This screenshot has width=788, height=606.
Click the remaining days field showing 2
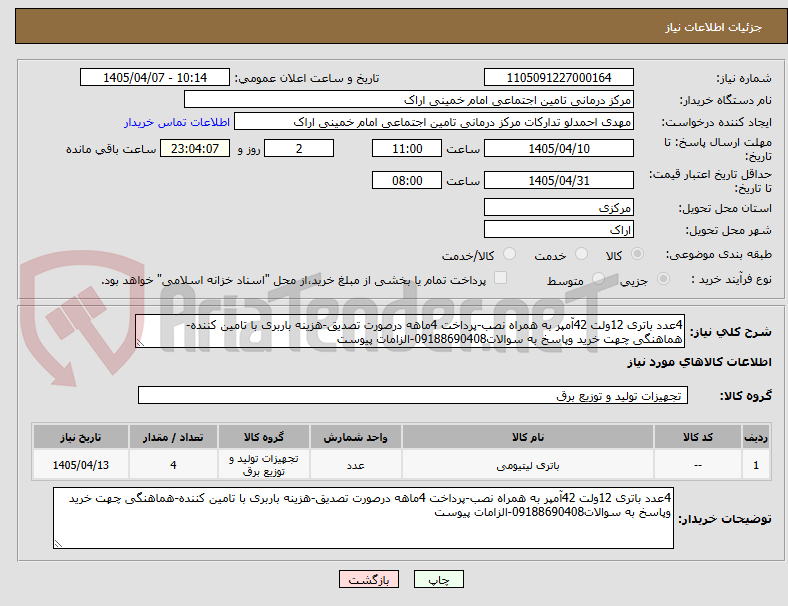[x=299, y=148]
